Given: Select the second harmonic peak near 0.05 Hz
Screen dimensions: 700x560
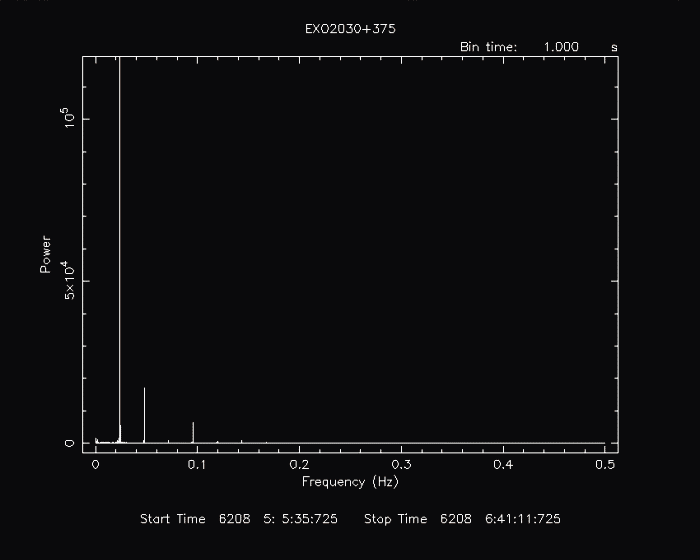Looking at the screenshot, I should point(145,415).
